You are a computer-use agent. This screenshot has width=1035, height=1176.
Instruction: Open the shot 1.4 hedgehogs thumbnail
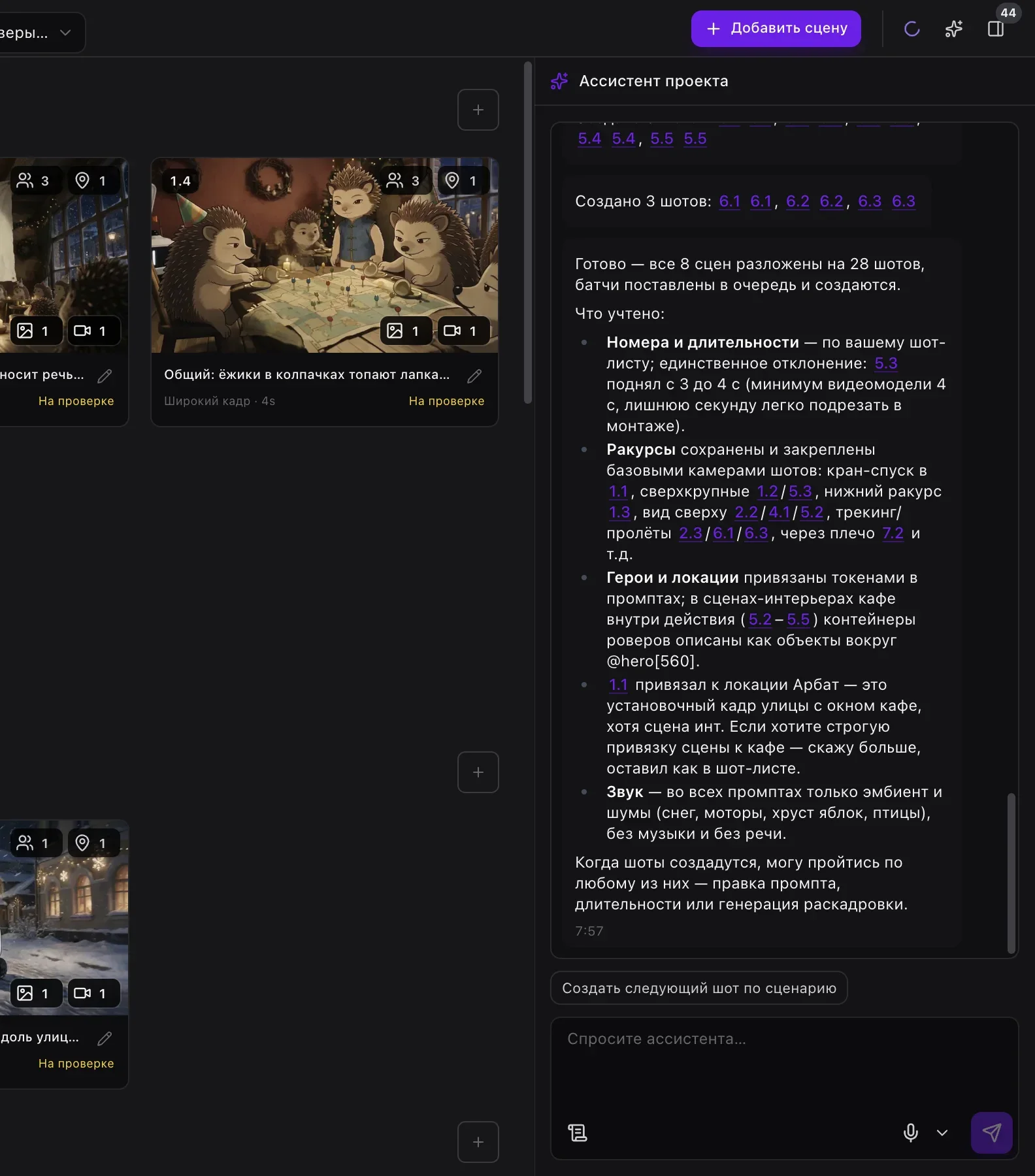pyautogui.click(x=325, y=255)
